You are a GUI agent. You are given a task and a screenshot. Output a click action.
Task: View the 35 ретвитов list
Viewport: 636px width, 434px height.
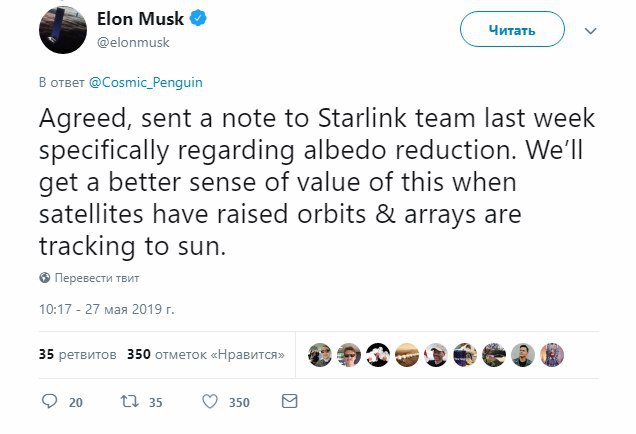(x=78, y=355)
